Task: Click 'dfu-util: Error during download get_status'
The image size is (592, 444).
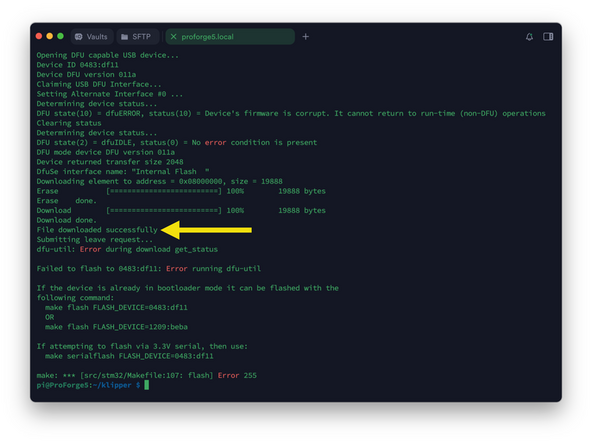Action: 127,249
